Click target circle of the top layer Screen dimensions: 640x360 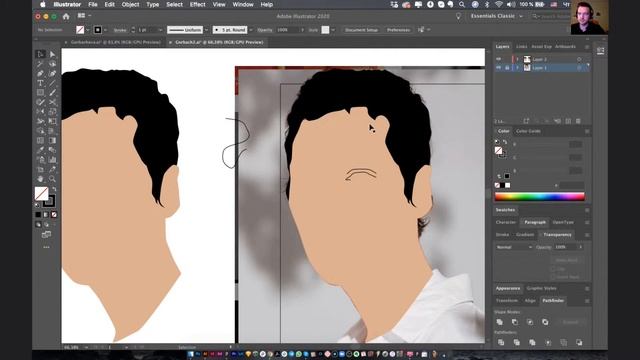pos(579,59)
